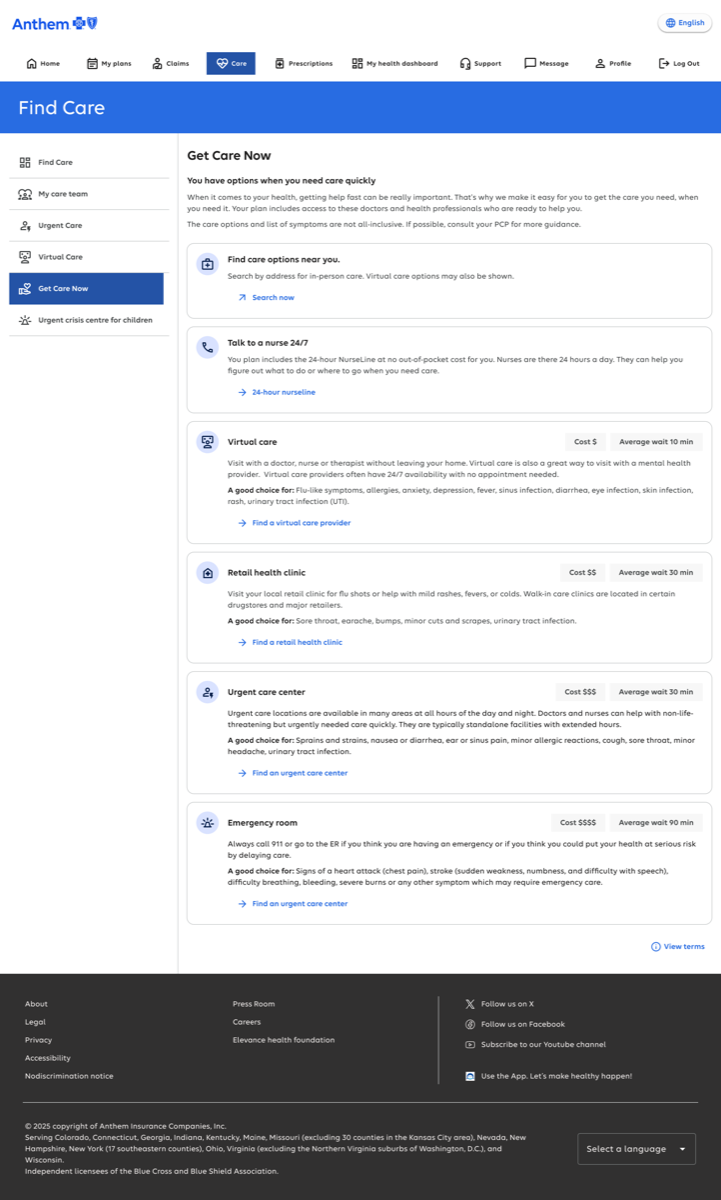721x1200 pixels.
Task: Open the Profile nav item
Action: coord(613,63)
